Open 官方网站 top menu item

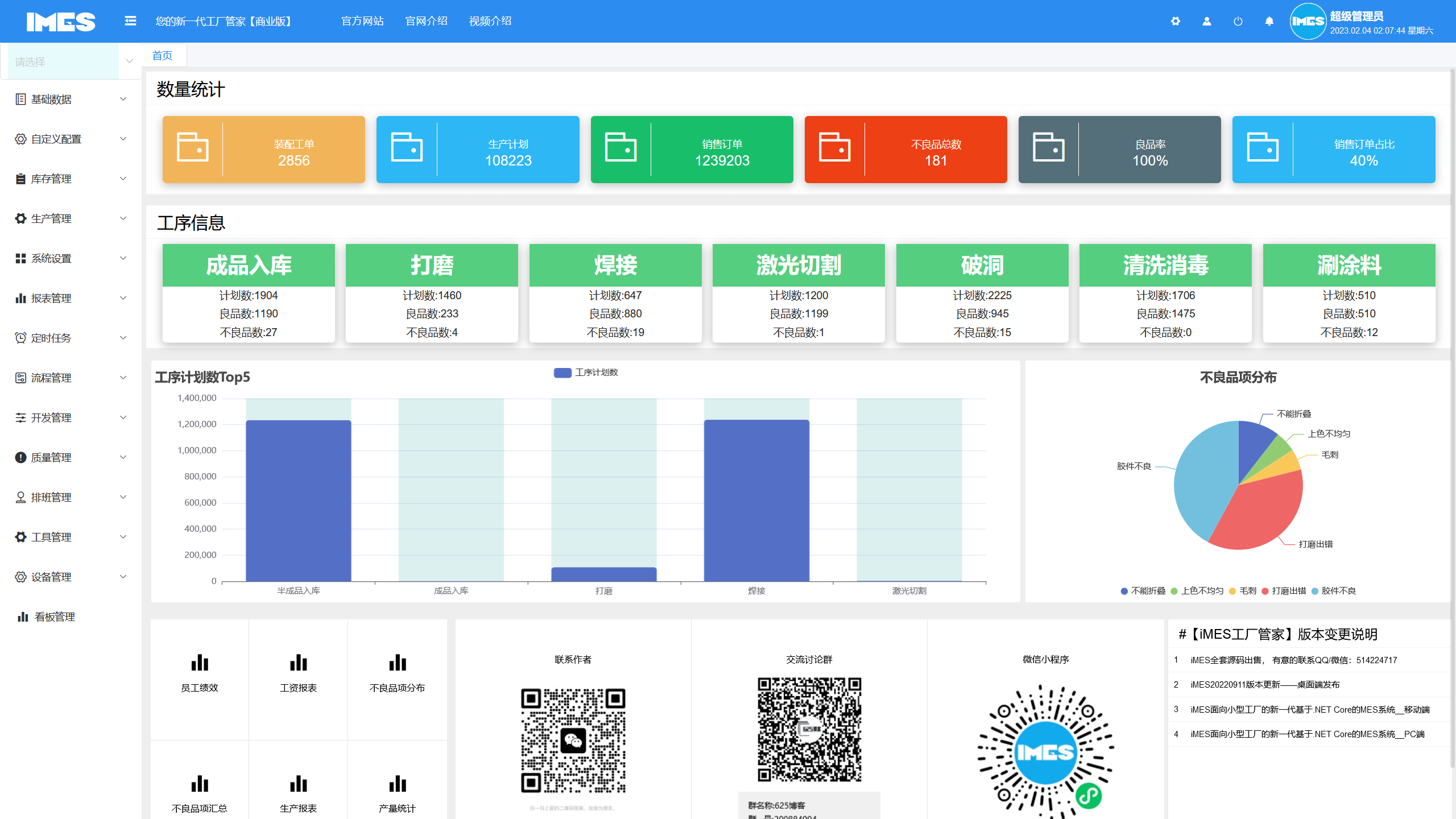(362, 21)
